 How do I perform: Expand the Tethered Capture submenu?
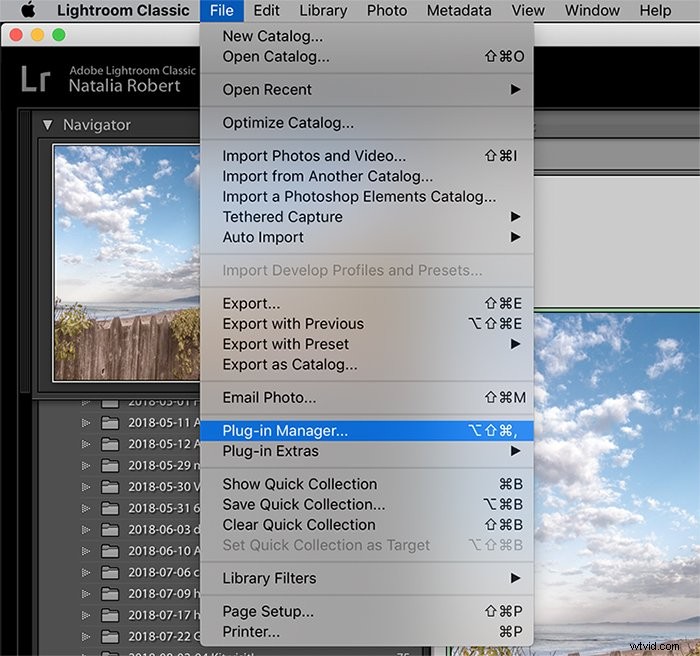pos(367,217)
